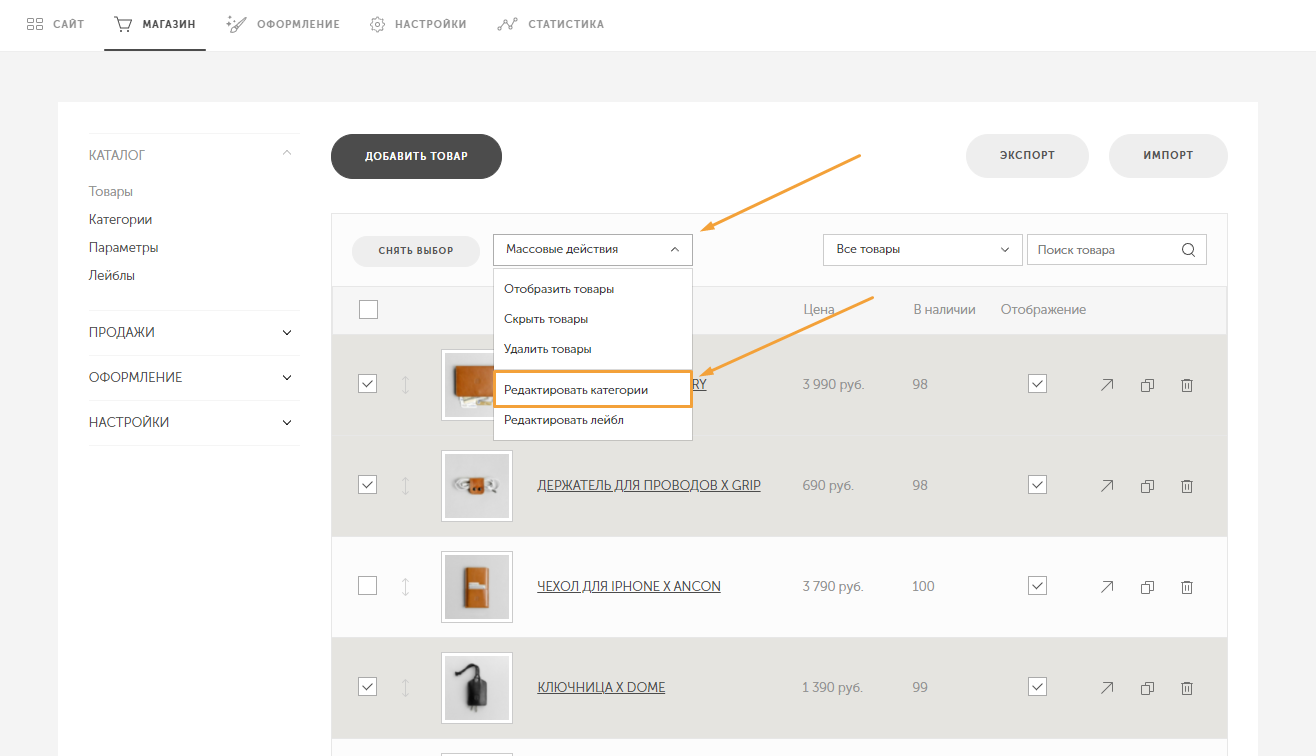Viewport: 1316px width, 756px height.
Task: Collapse the Массовые действия dropdown
Action: 592,250
